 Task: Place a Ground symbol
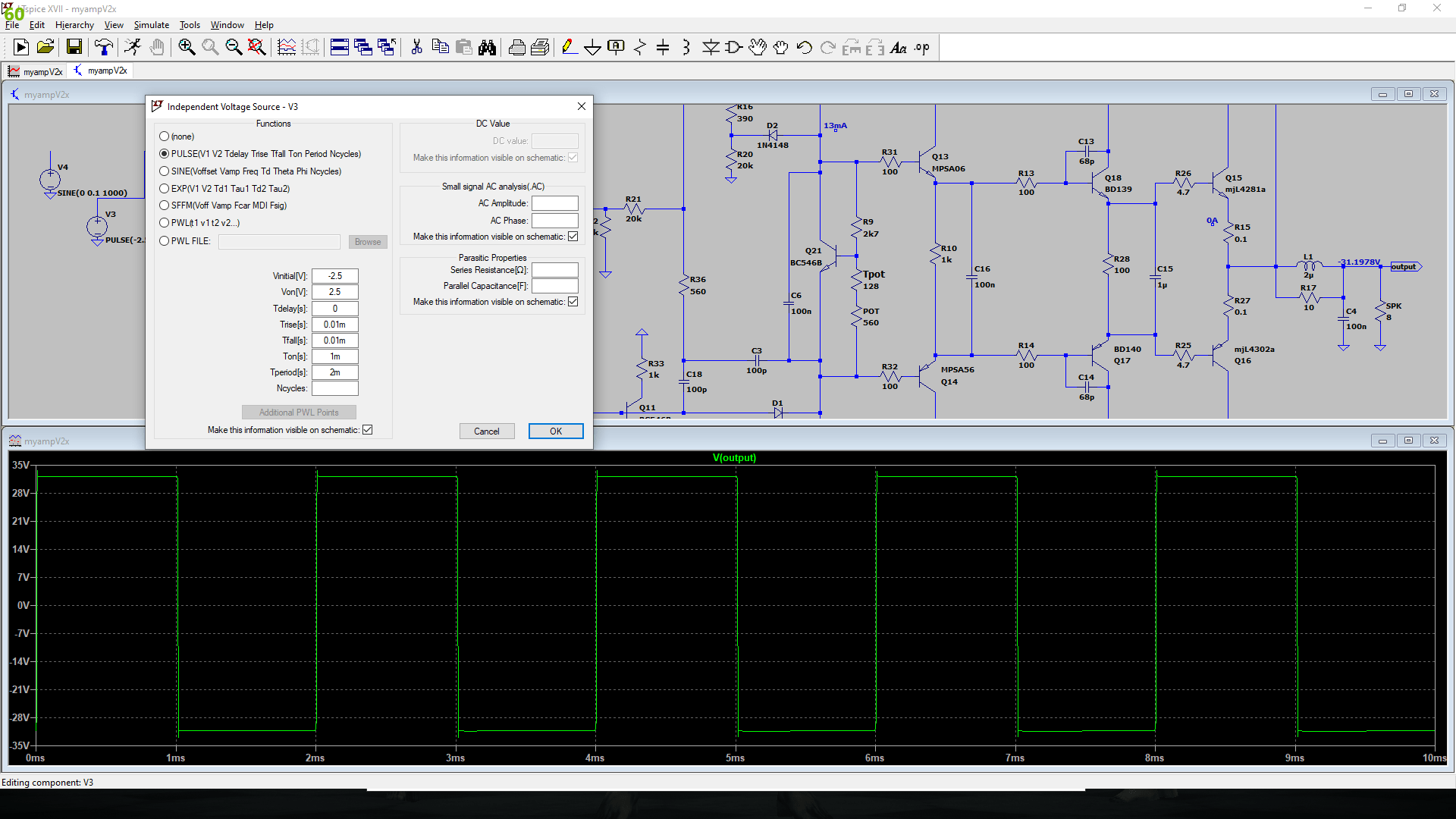592,48
